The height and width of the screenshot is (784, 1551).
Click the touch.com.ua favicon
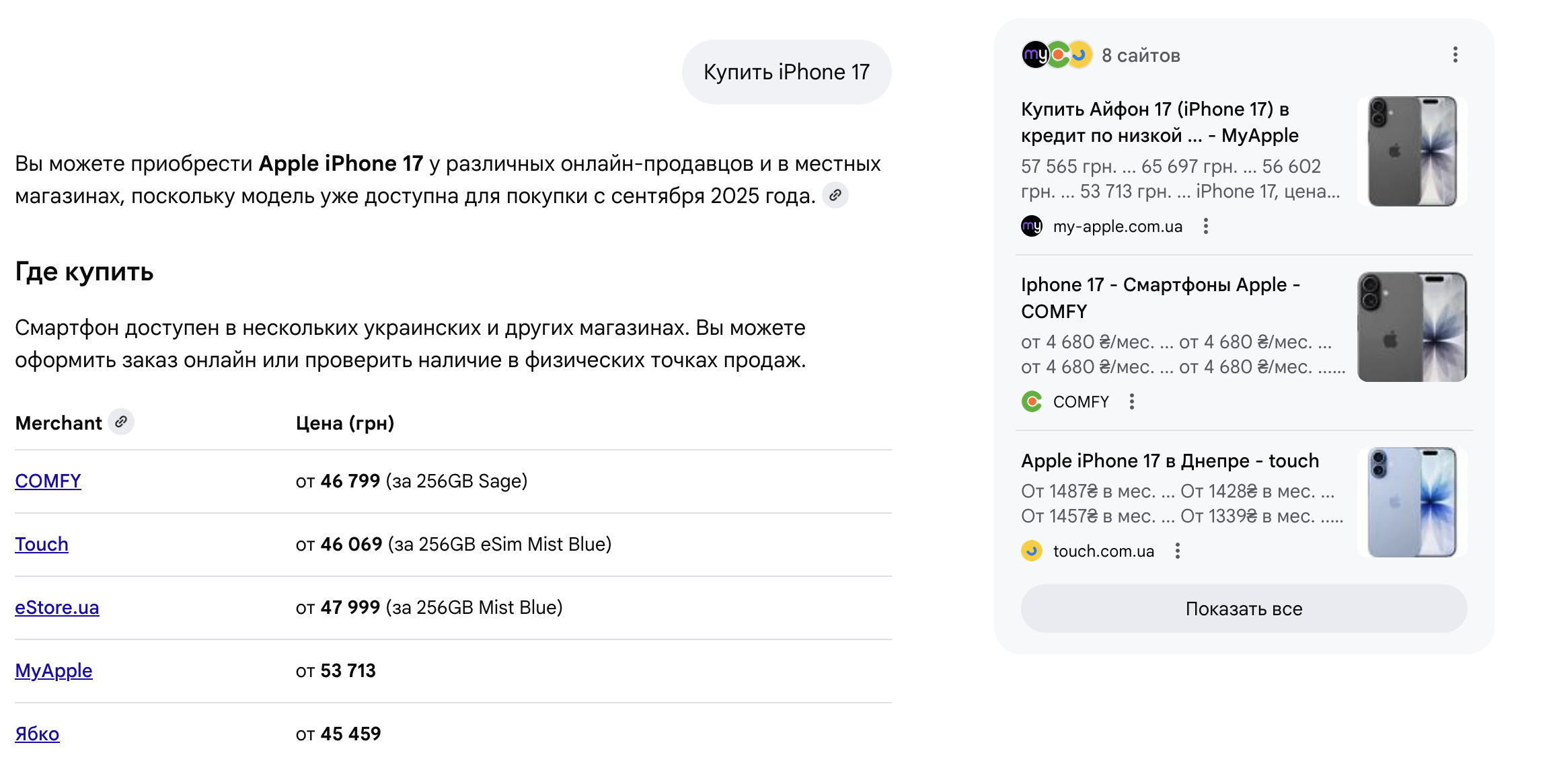(x=1033, y=551)
